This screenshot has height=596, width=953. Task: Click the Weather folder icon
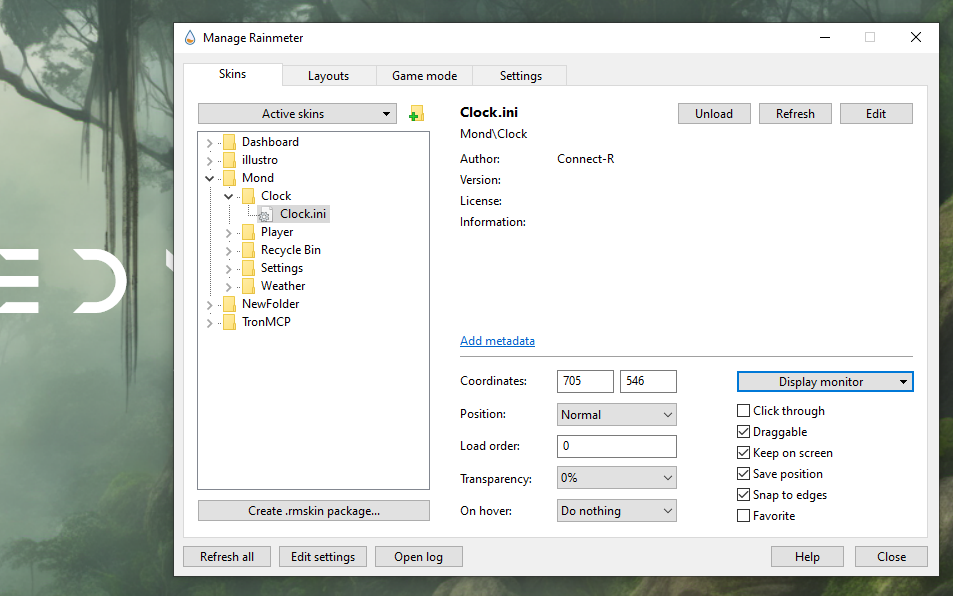click(248, 286)
